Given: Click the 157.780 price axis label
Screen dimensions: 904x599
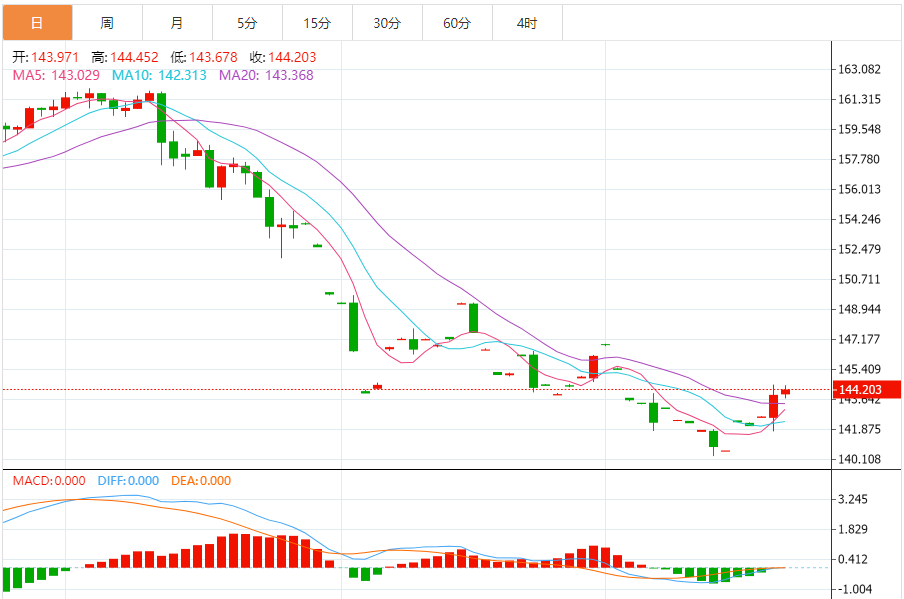Looking at the screenshot, I should click(x=859, y=159).
